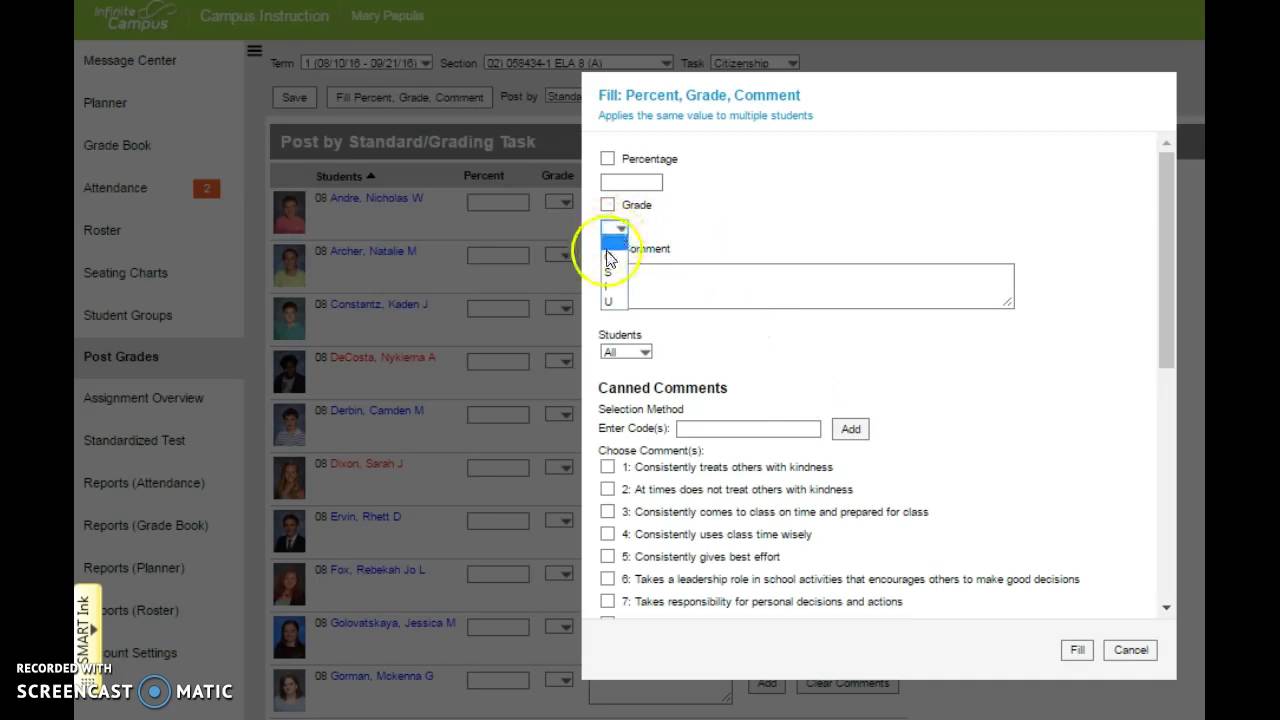Check comment 3: comes to class on time
This screenshot has width=1280, height=720.
coord(607,511)
